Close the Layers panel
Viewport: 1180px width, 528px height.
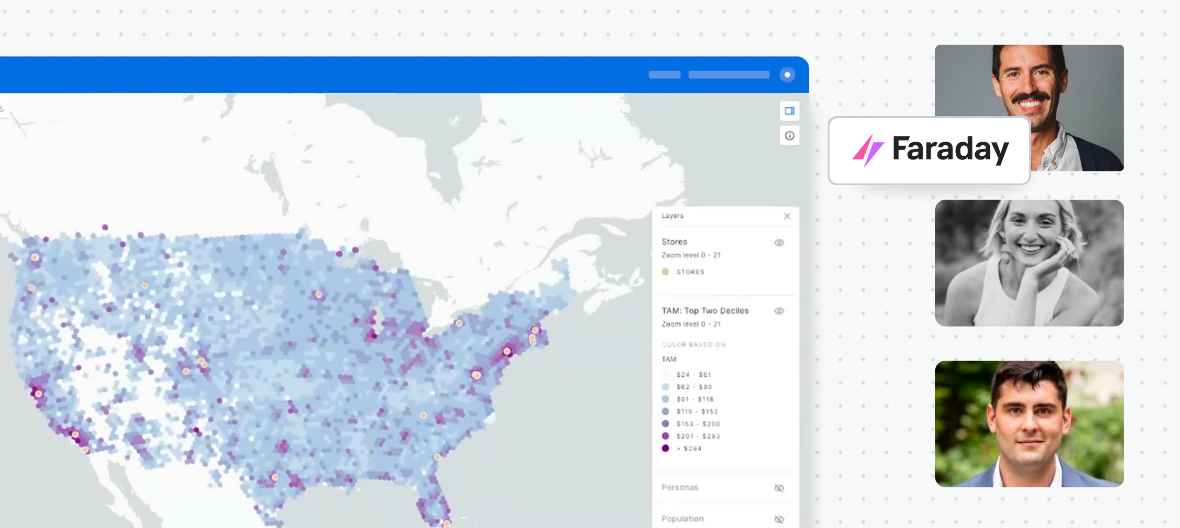point(787,217)
